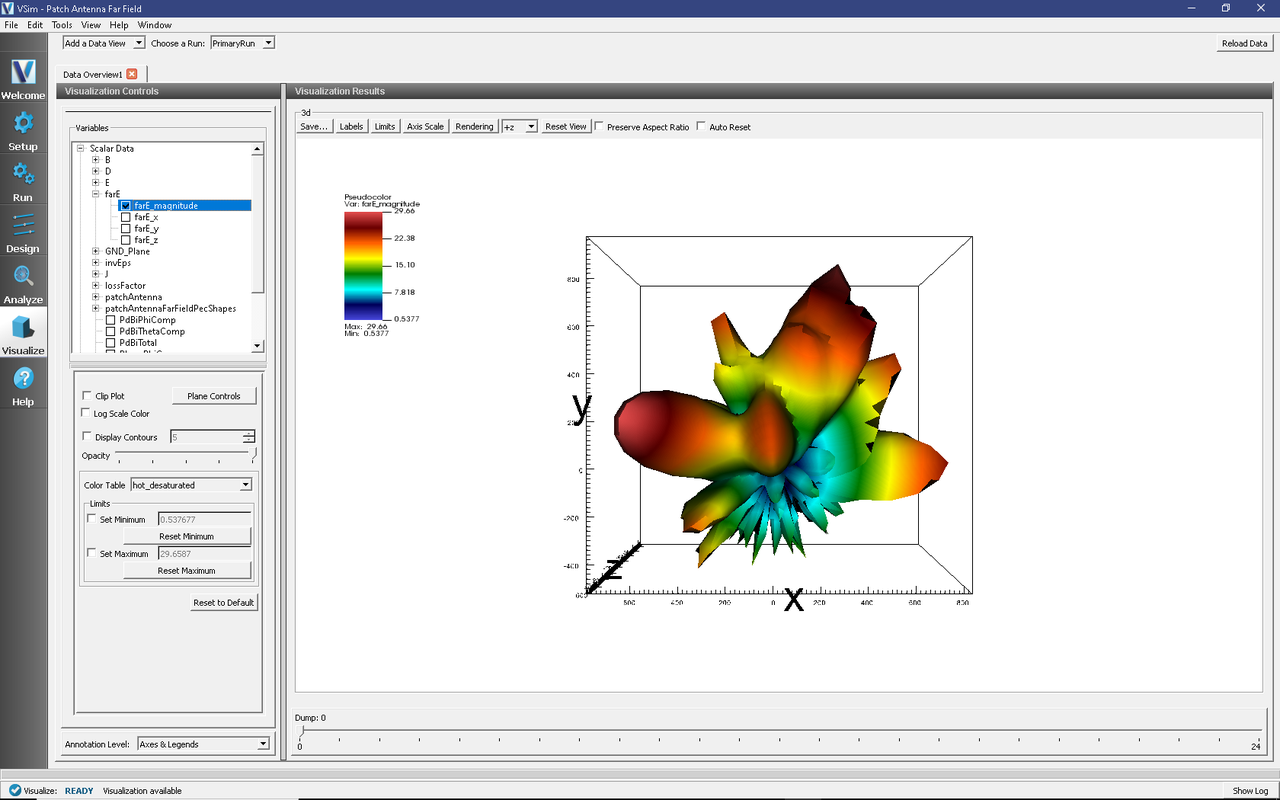Open the Tools menu

62,25
